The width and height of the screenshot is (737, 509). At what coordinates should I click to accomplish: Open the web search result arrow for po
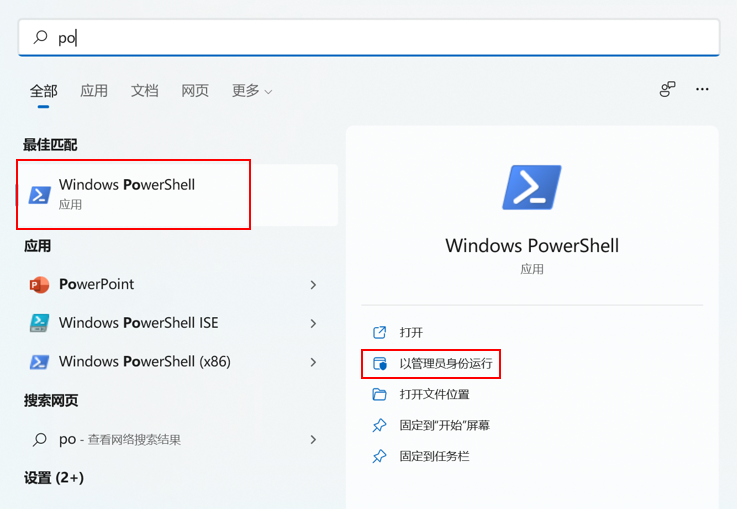click(x=313, y=439)
